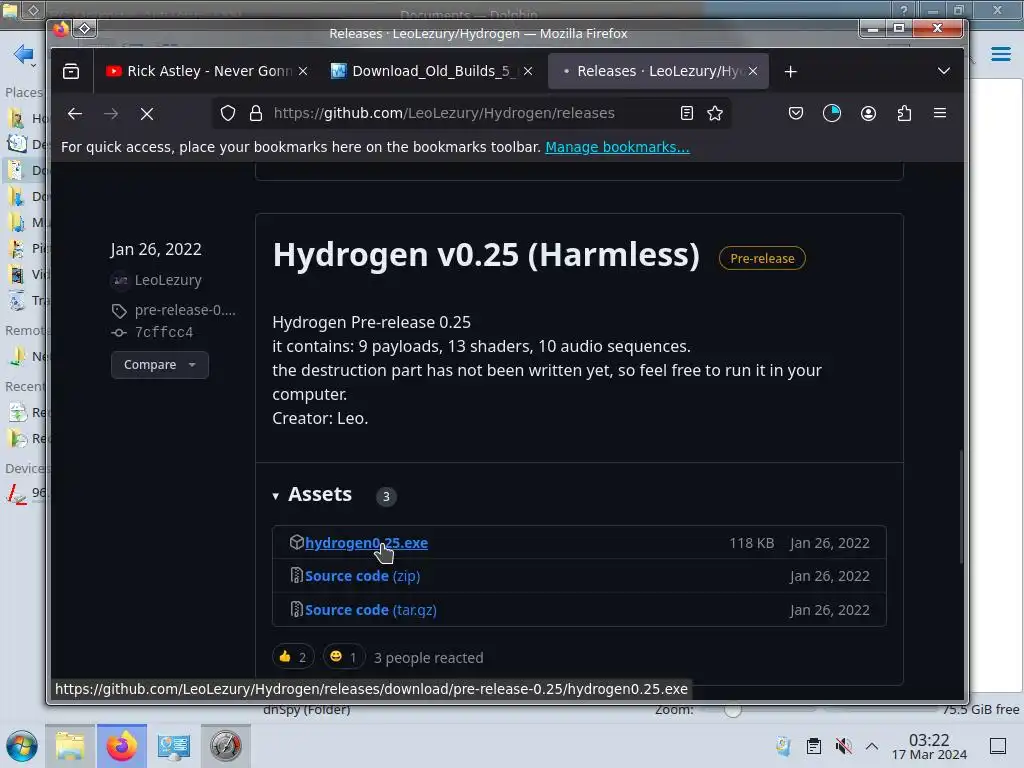1024x768 pixels.
Task: Click show desktop button in tray
Action: pyautogui.click(x=998, y=746)
